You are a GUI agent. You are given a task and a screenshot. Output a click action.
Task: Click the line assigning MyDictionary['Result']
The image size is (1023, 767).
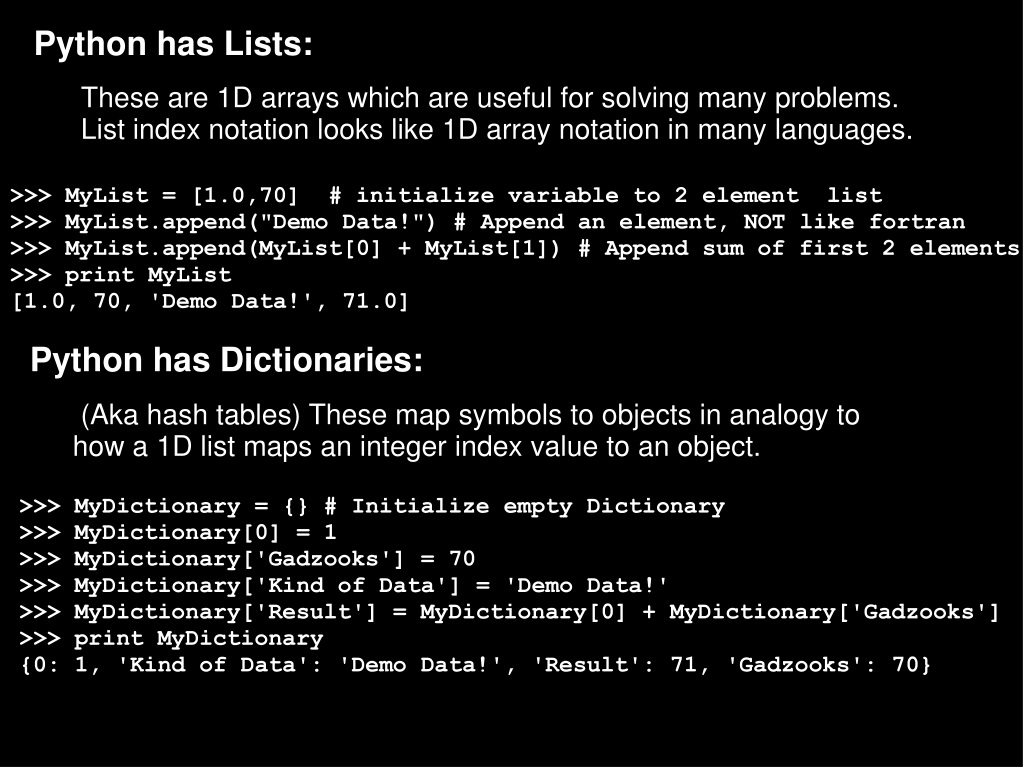point(509,612)
